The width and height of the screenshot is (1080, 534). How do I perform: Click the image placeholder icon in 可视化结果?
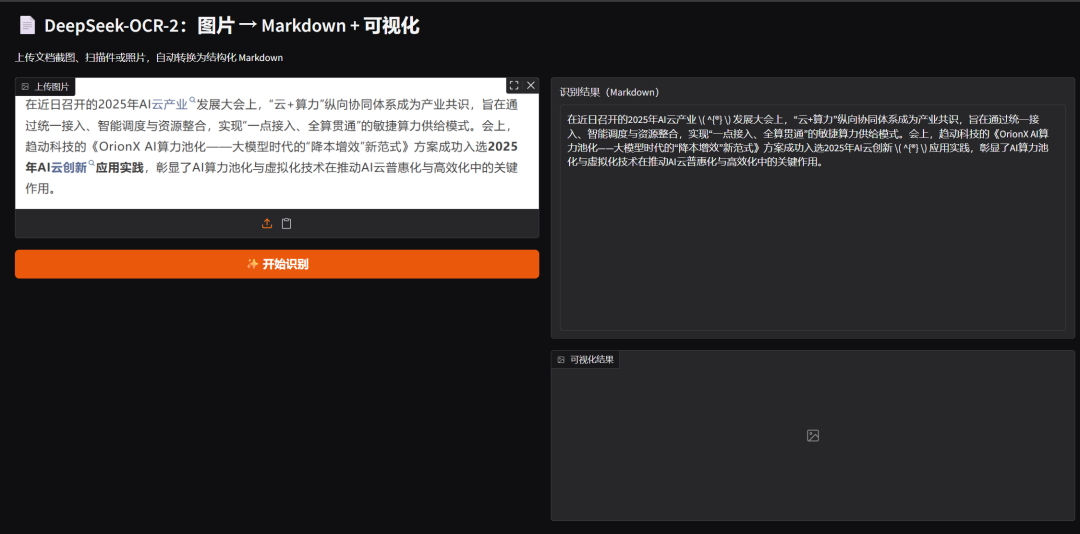[813, 435]
